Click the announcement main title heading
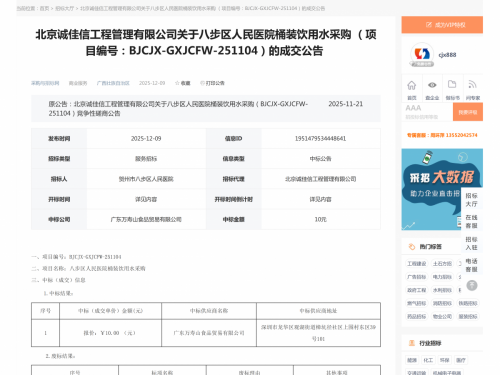Image resolution: width=500 pixels, height=375 pixels. (x=206, y=43)
